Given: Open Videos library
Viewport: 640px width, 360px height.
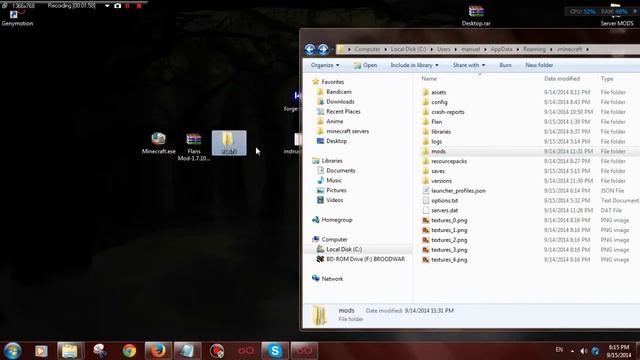Looking at the screenshot, I should 330,200.
